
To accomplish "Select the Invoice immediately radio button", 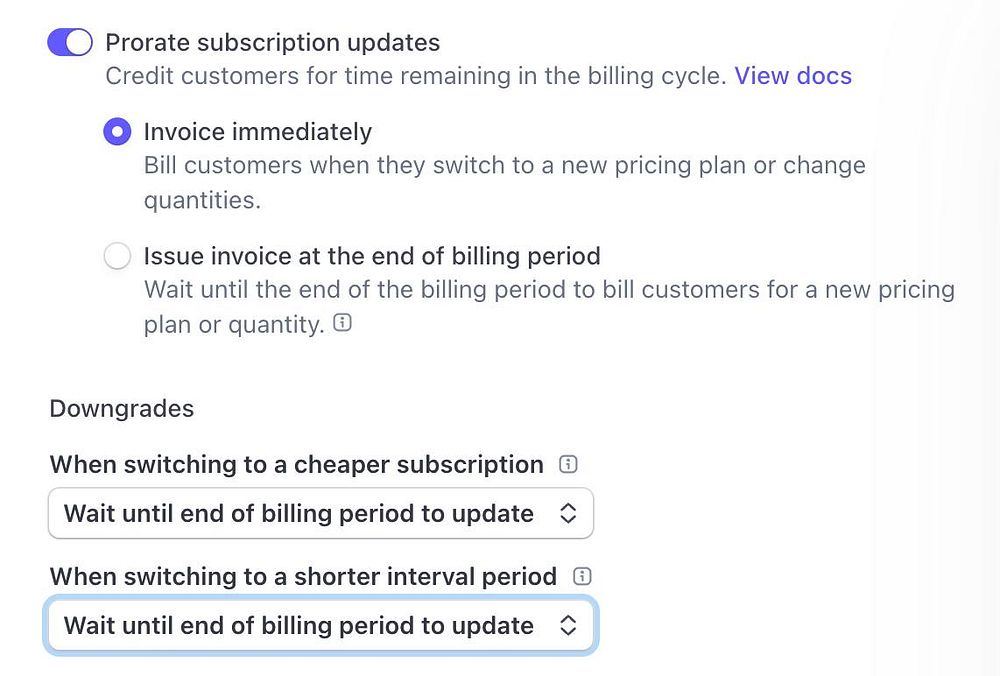I will coord(117,132).
